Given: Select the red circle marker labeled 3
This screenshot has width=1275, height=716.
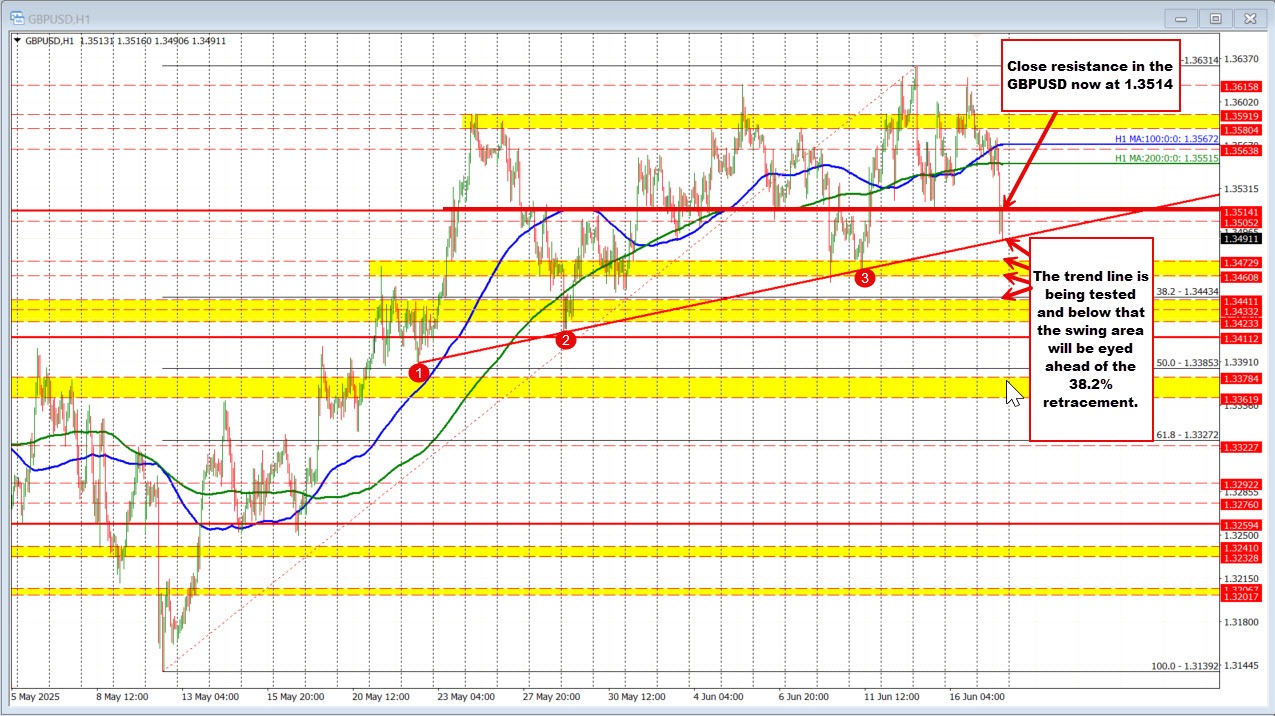Looking at the screenshot, I should coord(864,277).
